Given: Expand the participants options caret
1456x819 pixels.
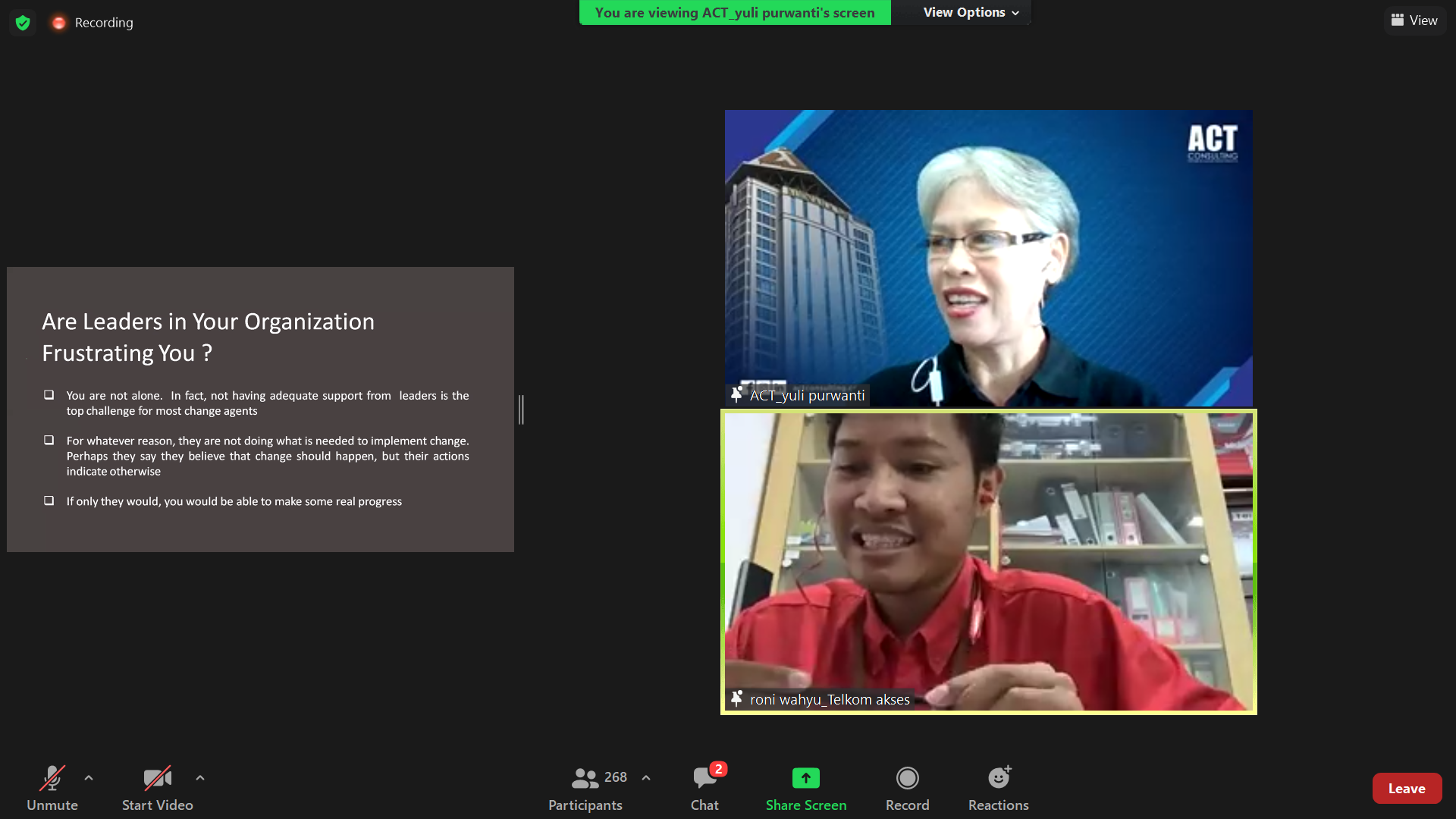Looking at the screenshot, I should coord(646,778).
